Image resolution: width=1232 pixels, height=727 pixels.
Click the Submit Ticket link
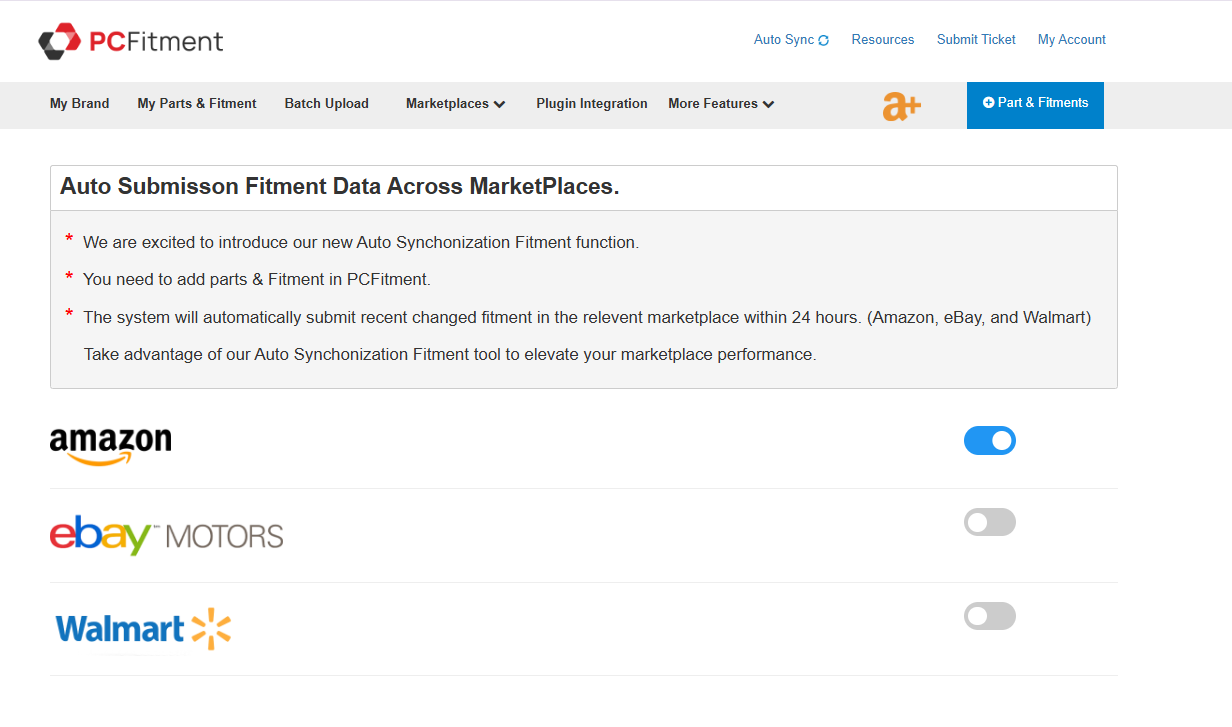click(x=976, y=40)
